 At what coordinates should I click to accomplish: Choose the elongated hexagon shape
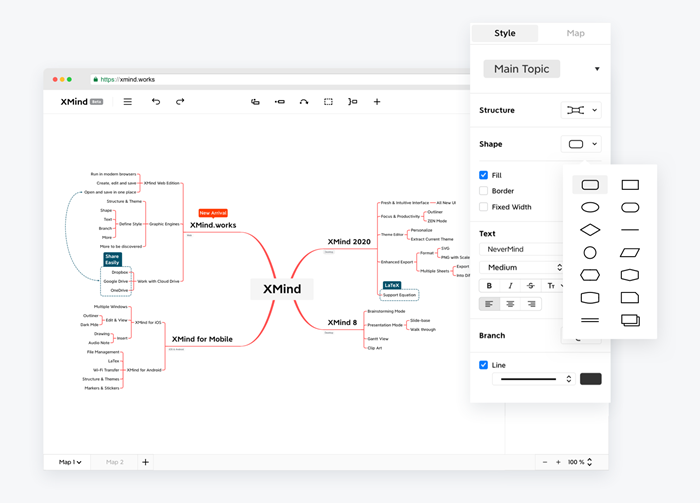[x=590, y=275]
